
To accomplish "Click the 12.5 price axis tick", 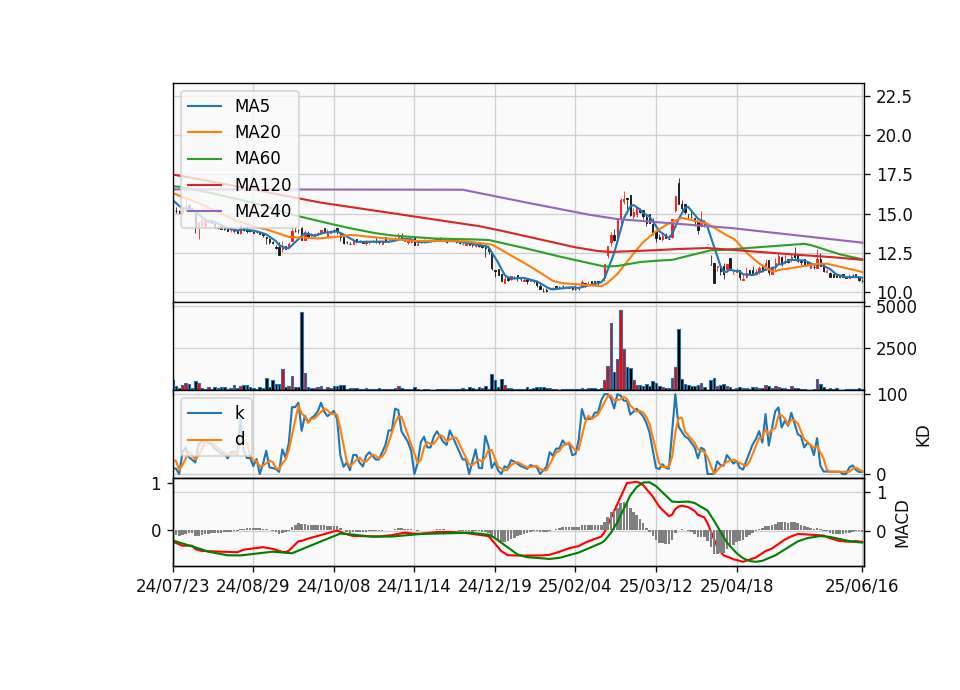I will point(894,253).
